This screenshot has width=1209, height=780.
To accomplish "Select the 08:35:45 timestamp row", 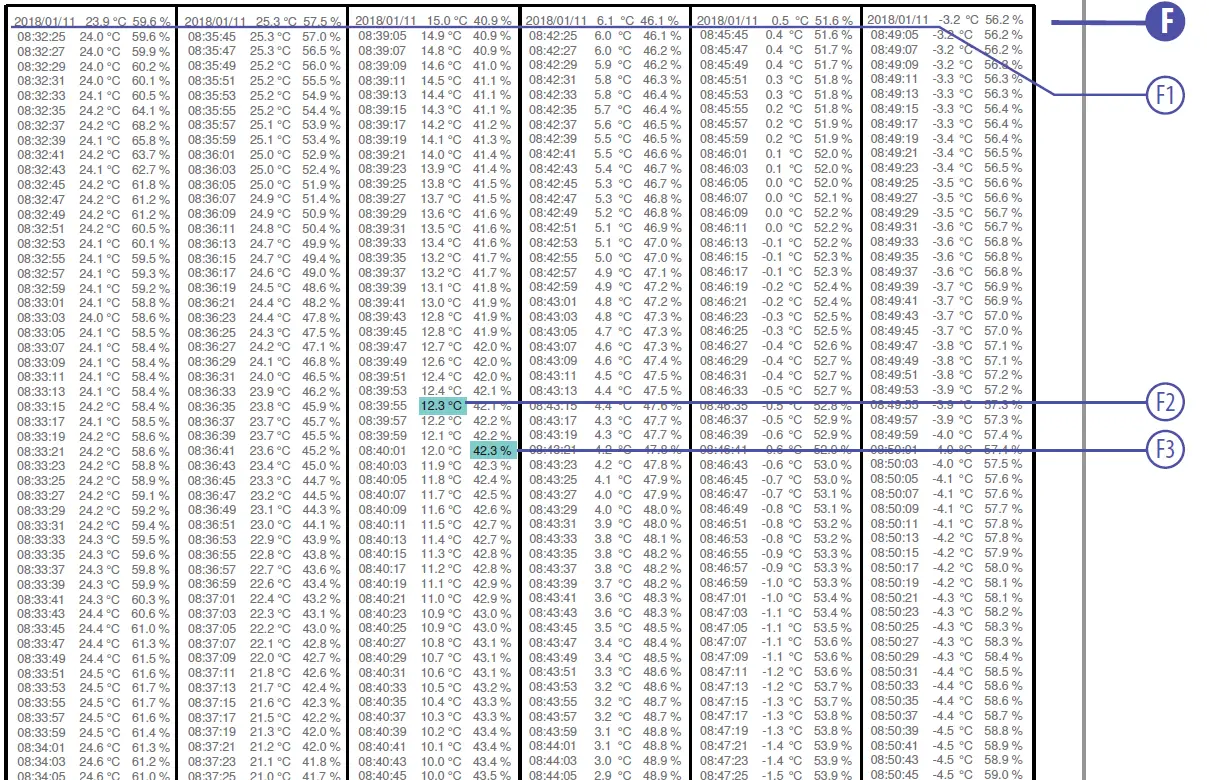I will pos(264,36).
